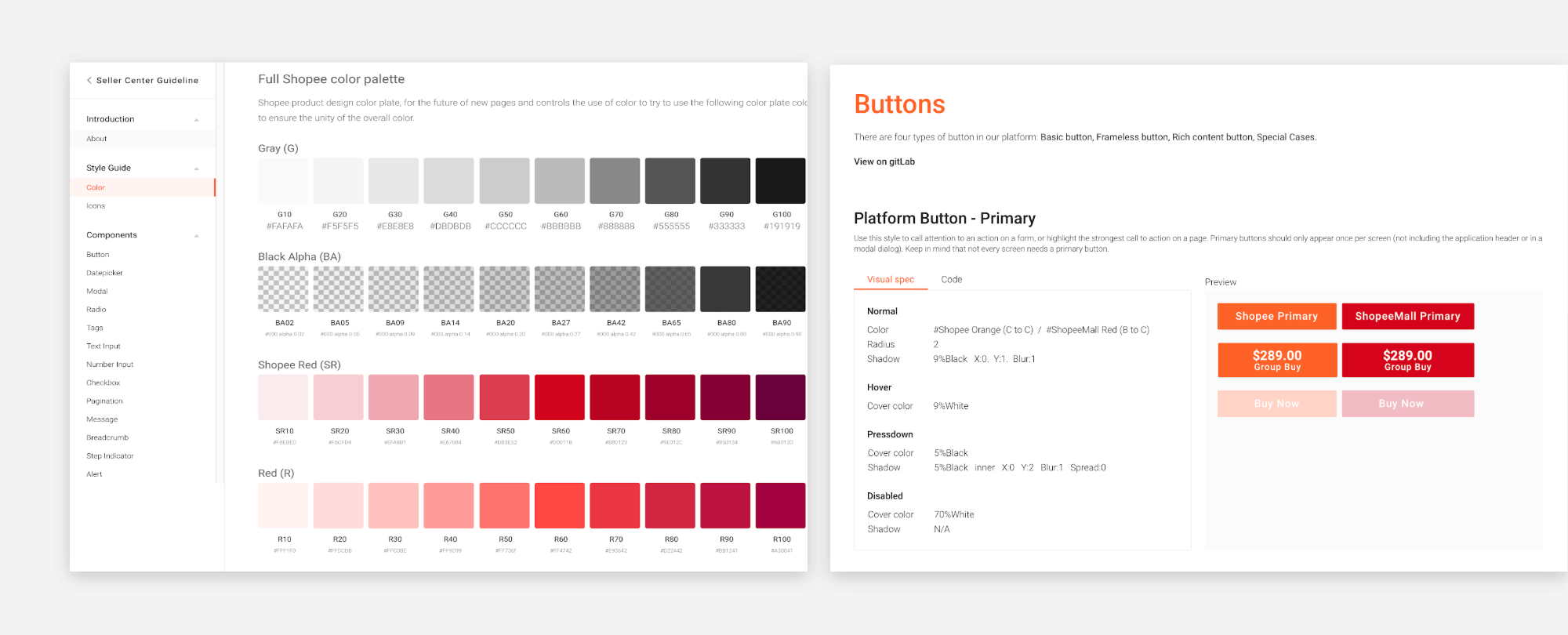Select the G70 #888888 swatch
This screenshot has width=1568, height=635.
point(615,181)
